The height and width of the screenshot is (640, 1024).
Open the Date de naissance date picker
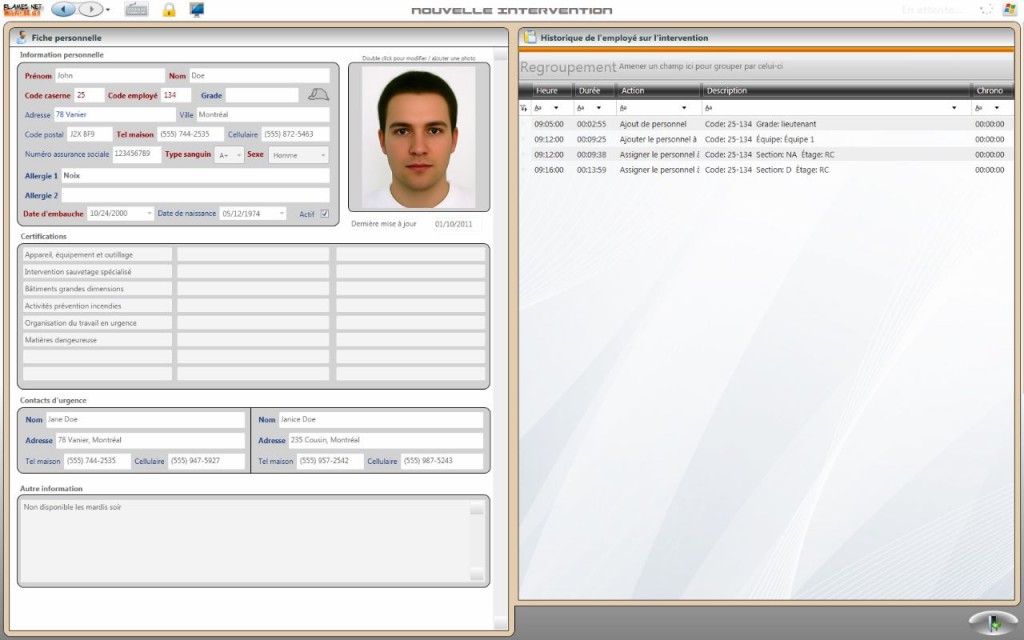281,214
